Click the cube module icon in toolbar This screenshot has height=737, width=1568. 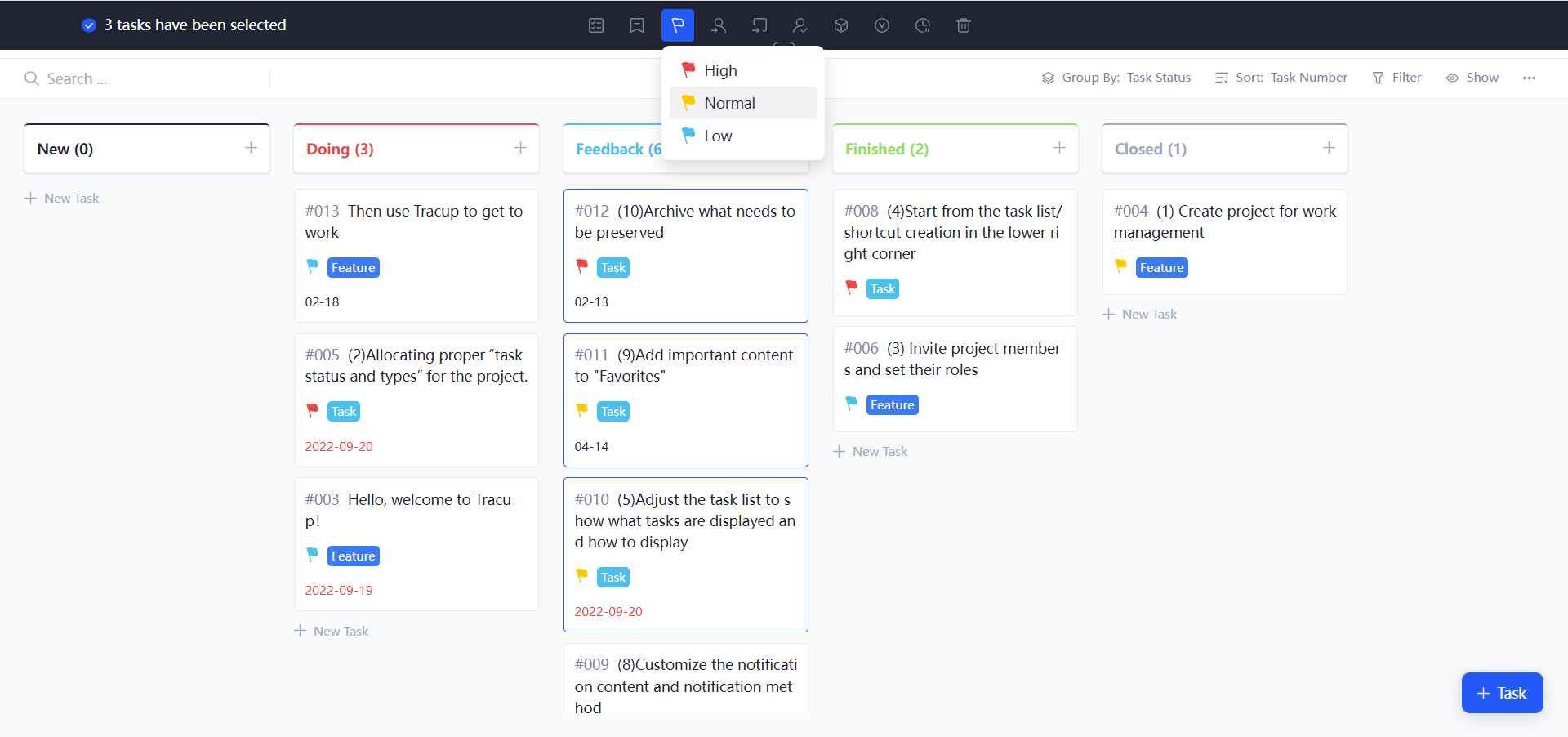click(x=841, y=25)
